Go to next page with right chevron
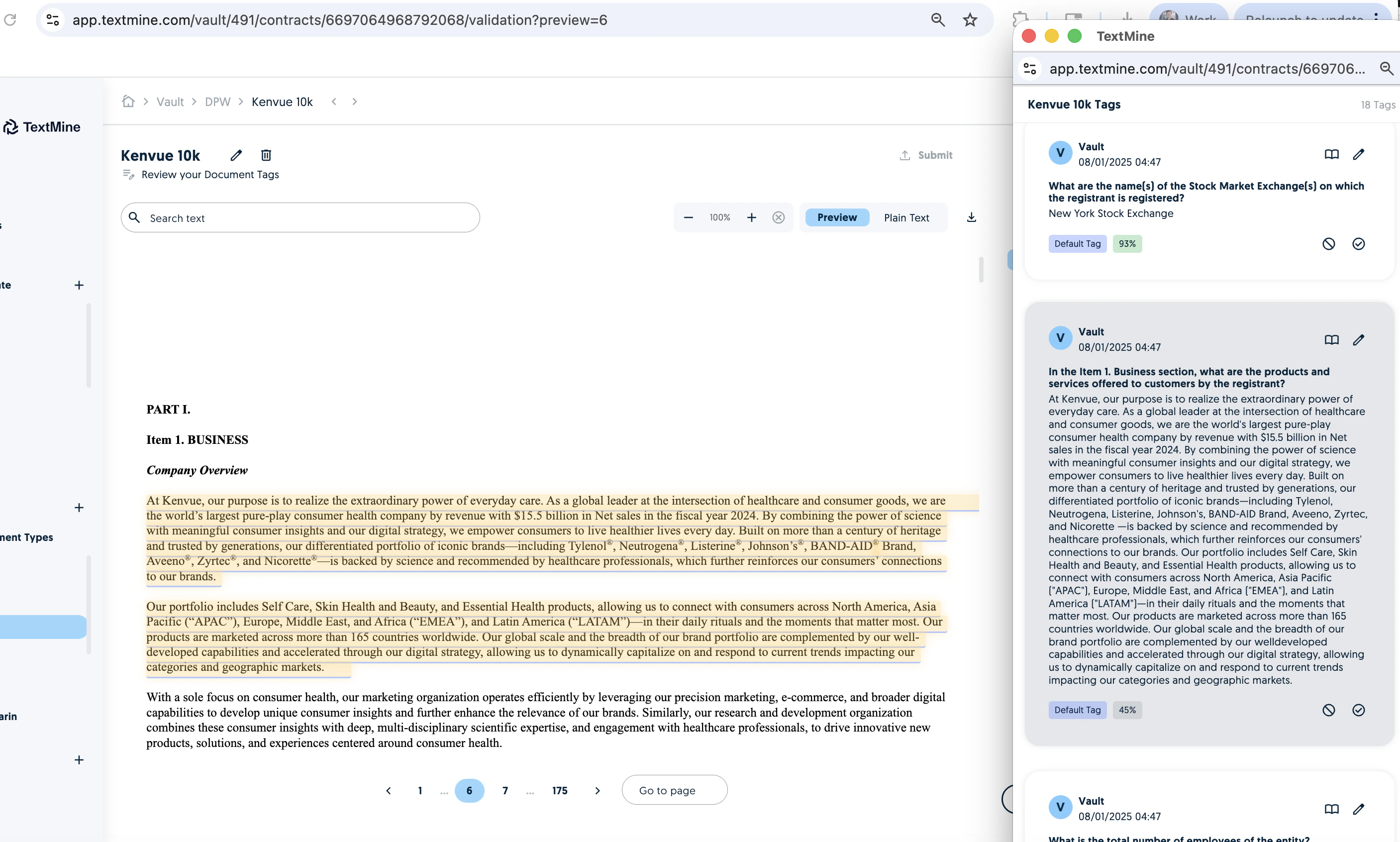This screenshot has height=842, width=1400. coord(598,790)
